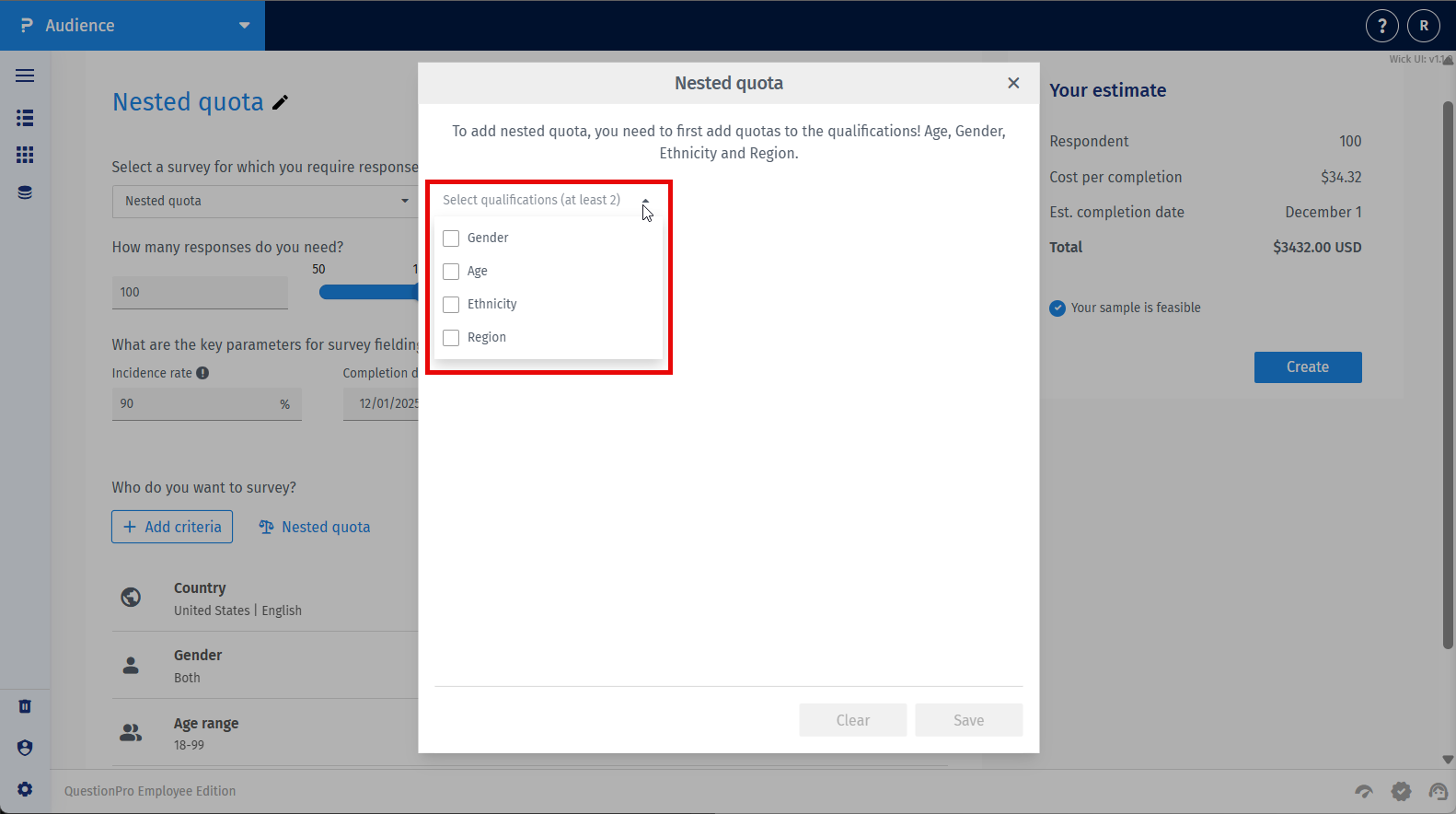The height and width of the screenshot is (814, 1456).
Task: Open the list view icon in sidebar
Action: (25, 118)
